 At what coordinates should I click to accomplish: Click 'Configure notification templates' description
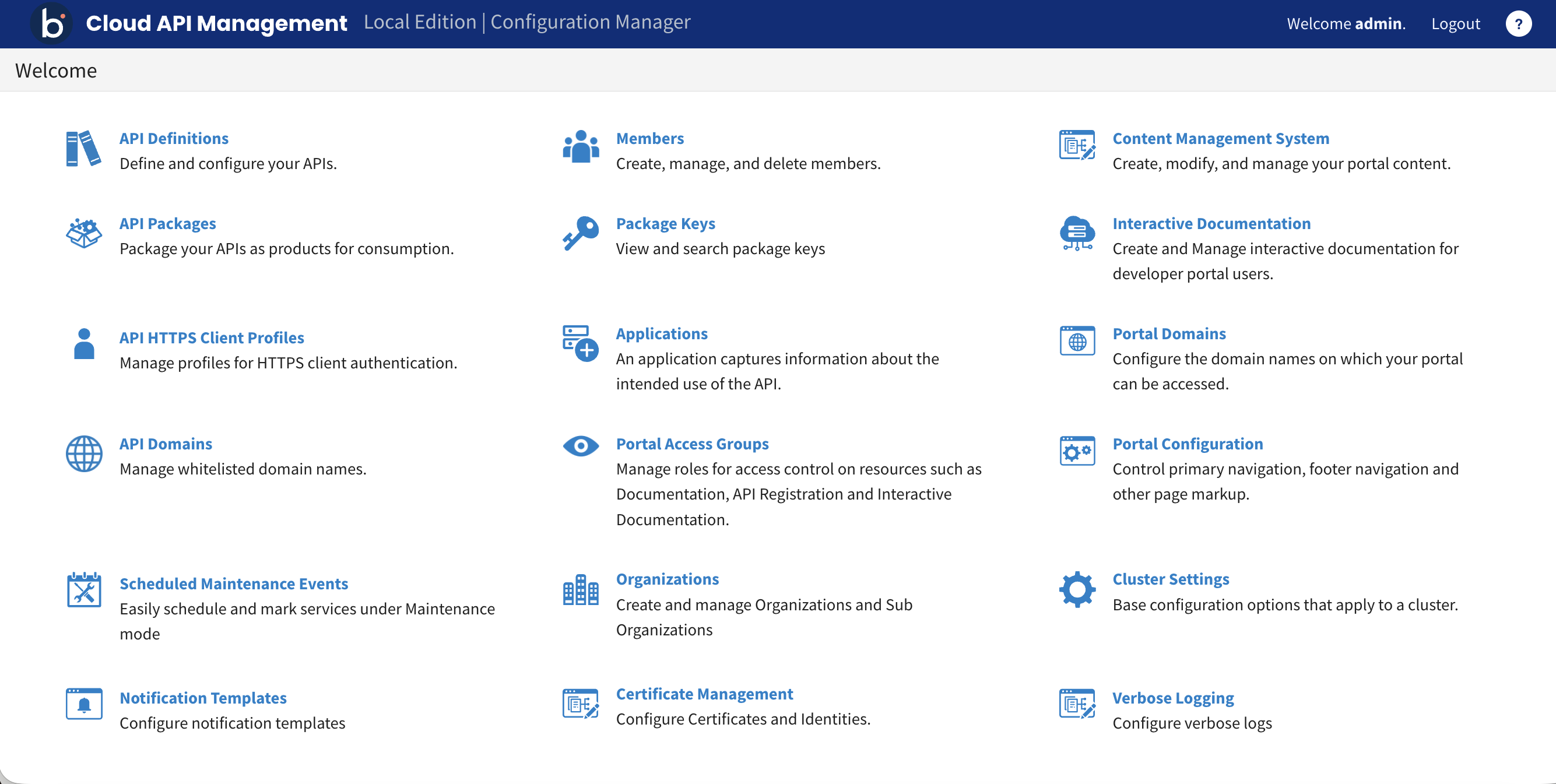pos(233,722)
